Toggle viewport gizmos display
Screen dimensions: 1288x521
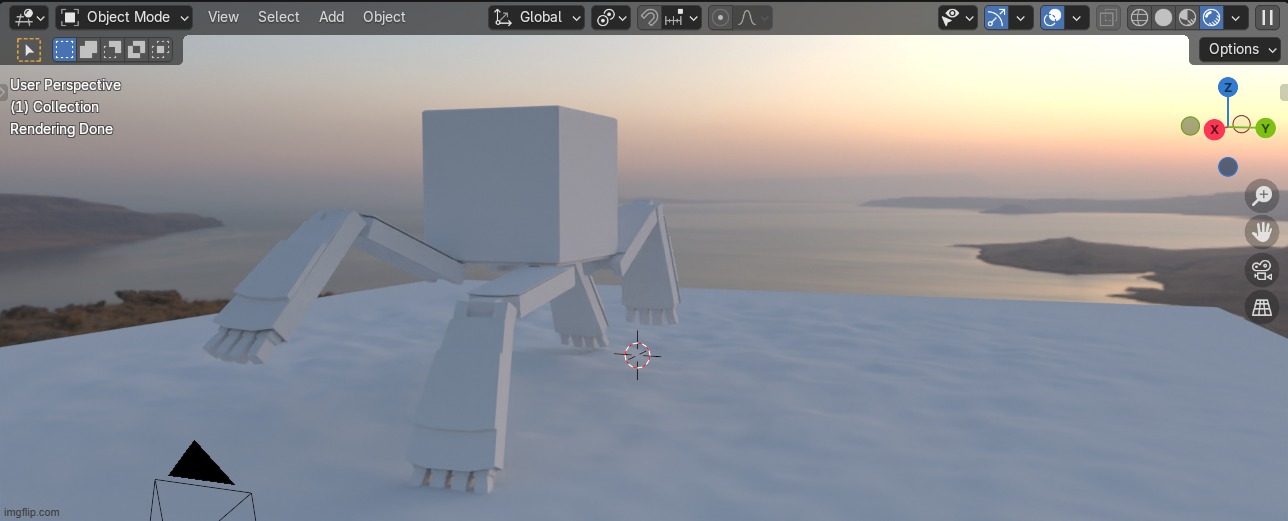pos(996,17)
